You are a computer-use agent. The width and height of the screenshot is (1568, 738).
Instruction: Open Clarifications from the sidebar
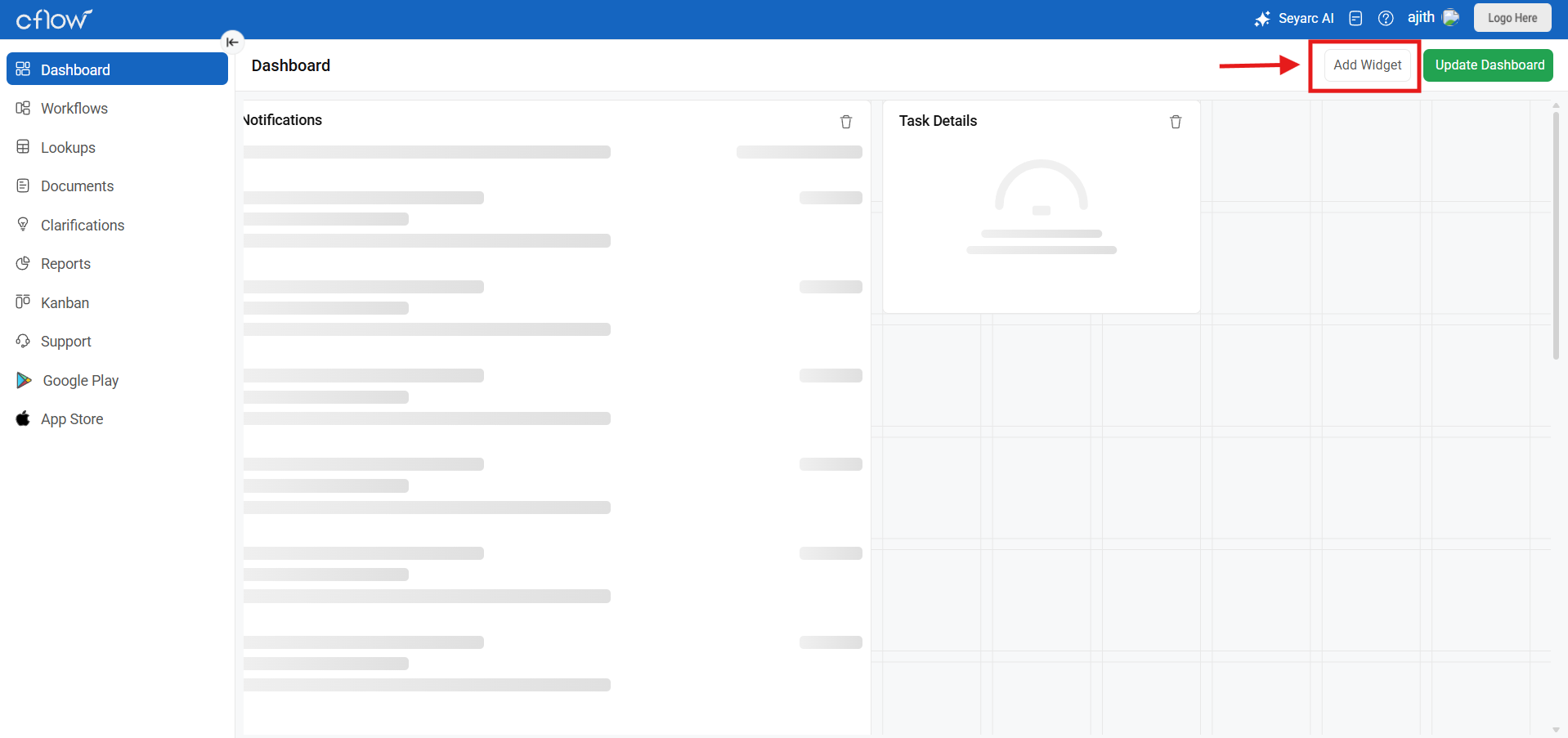tap(83, 226)
